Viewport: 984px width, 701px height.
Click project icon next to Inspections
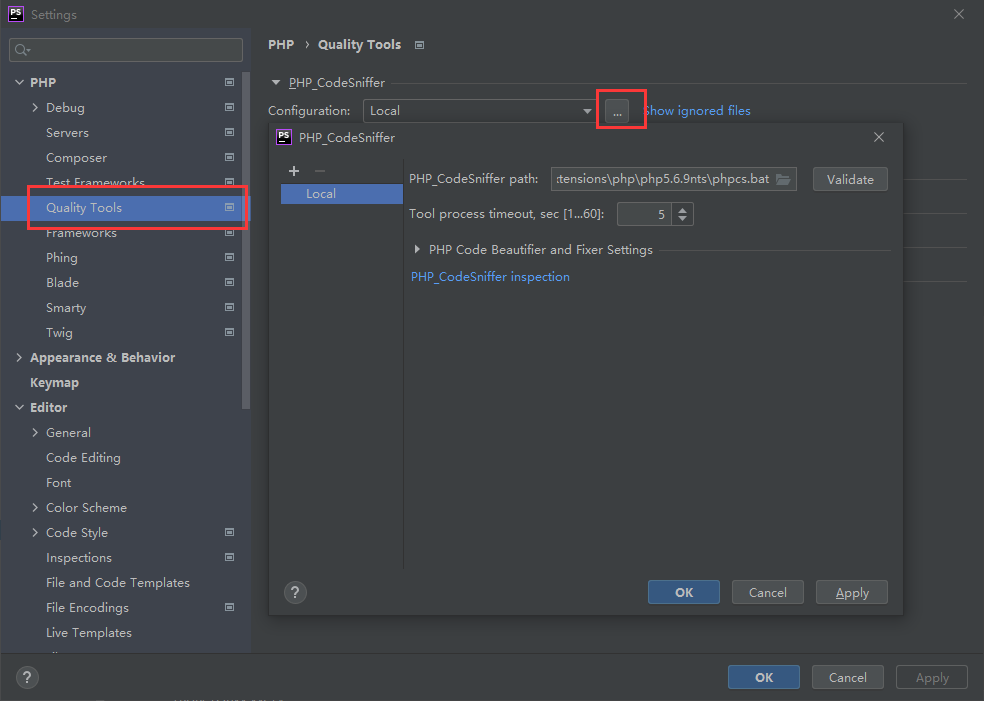[229, 557]
